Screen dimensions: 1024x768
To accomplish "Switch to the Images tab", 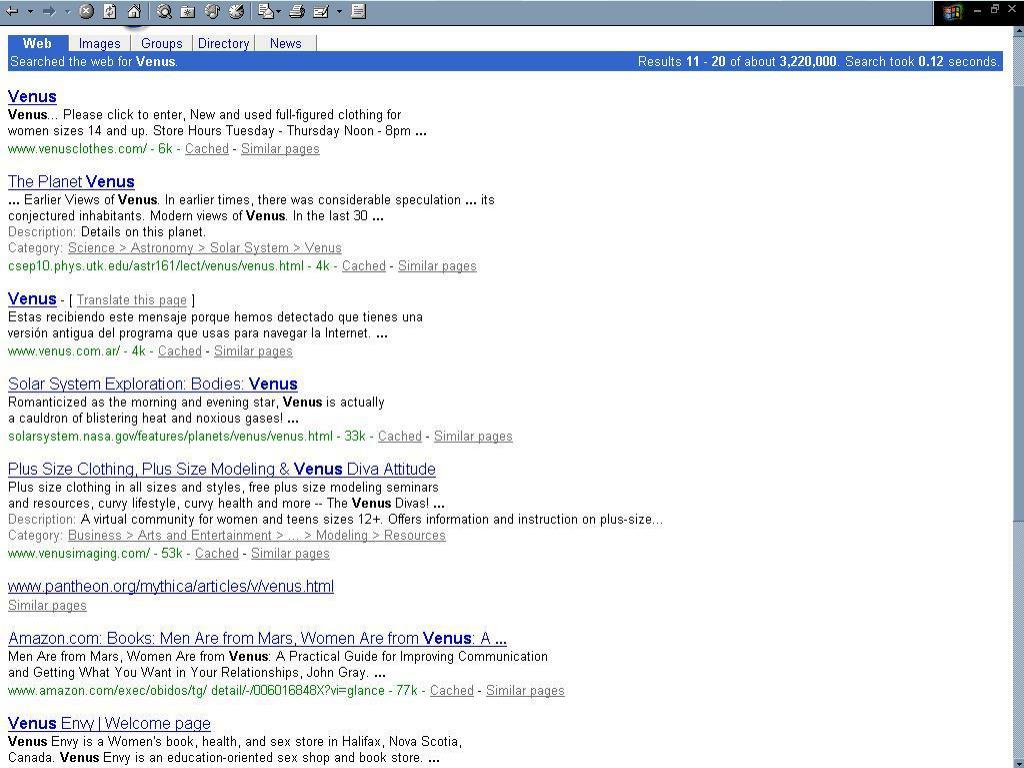I will pos(99,43).
